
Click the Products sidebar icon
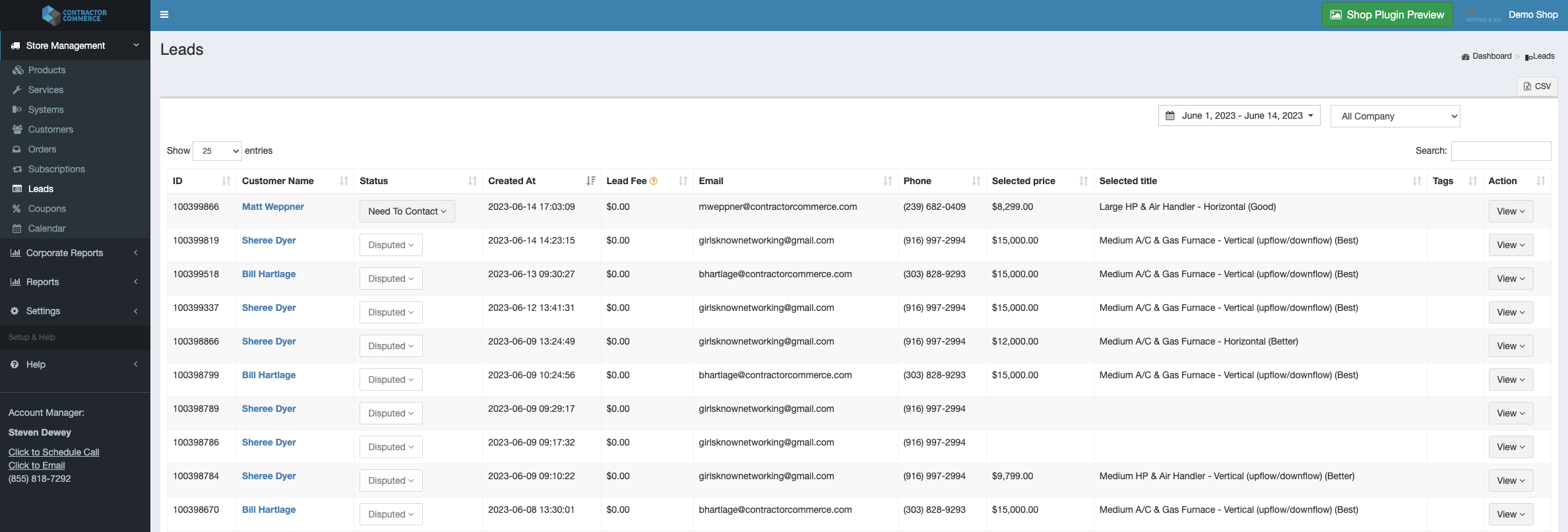(18, 70)
